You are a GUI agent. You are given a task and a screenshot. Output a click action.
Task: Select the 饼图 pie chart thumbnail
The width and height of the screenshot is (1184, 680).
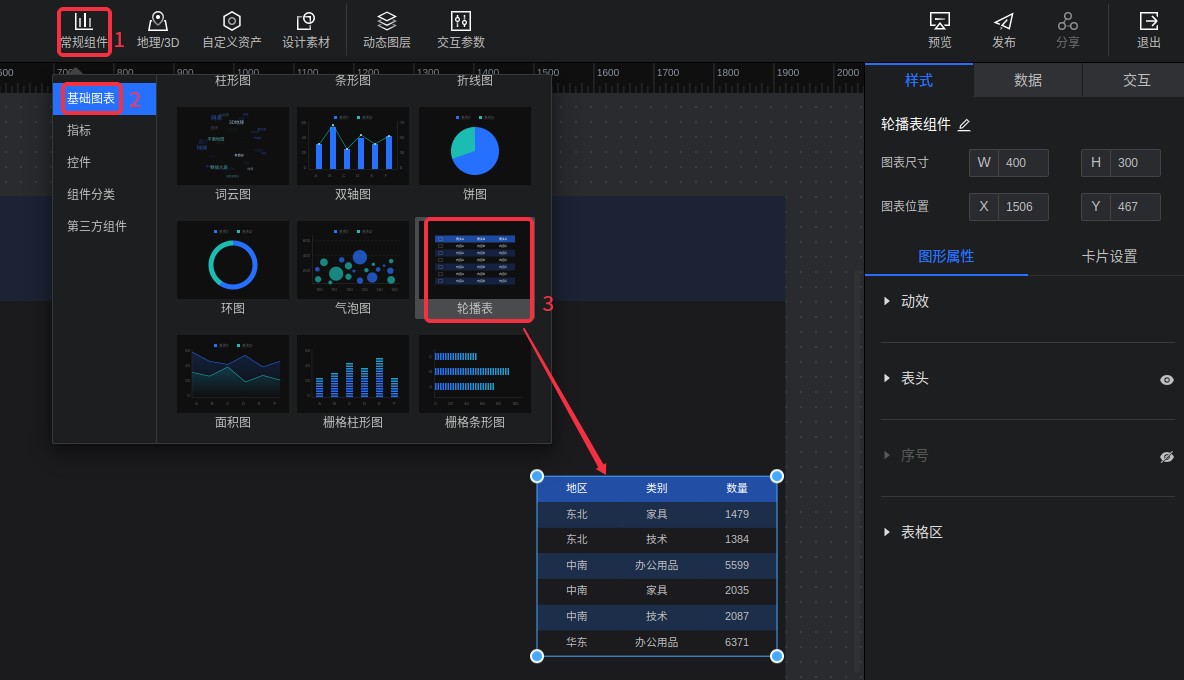(475, 147)
